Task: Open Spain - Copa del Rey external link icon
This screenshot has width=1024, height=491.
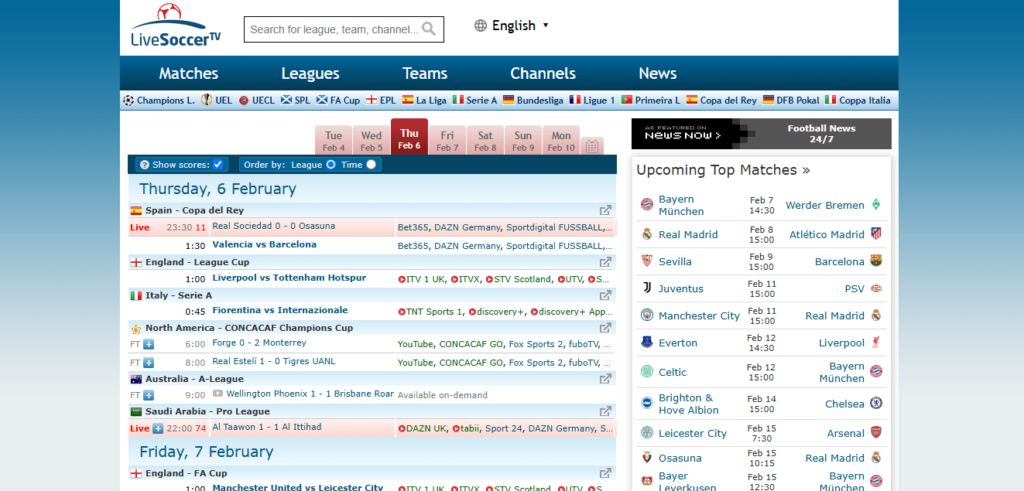Action: (x=605, y=210)
